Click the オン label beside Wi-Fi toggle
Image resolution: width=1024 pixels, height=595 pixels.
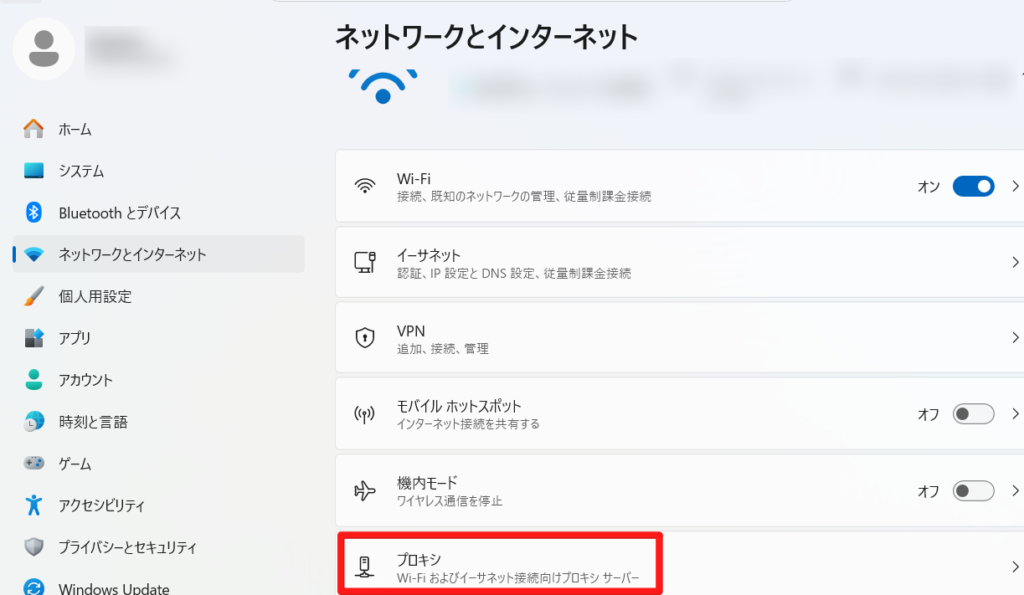(929, 187)
